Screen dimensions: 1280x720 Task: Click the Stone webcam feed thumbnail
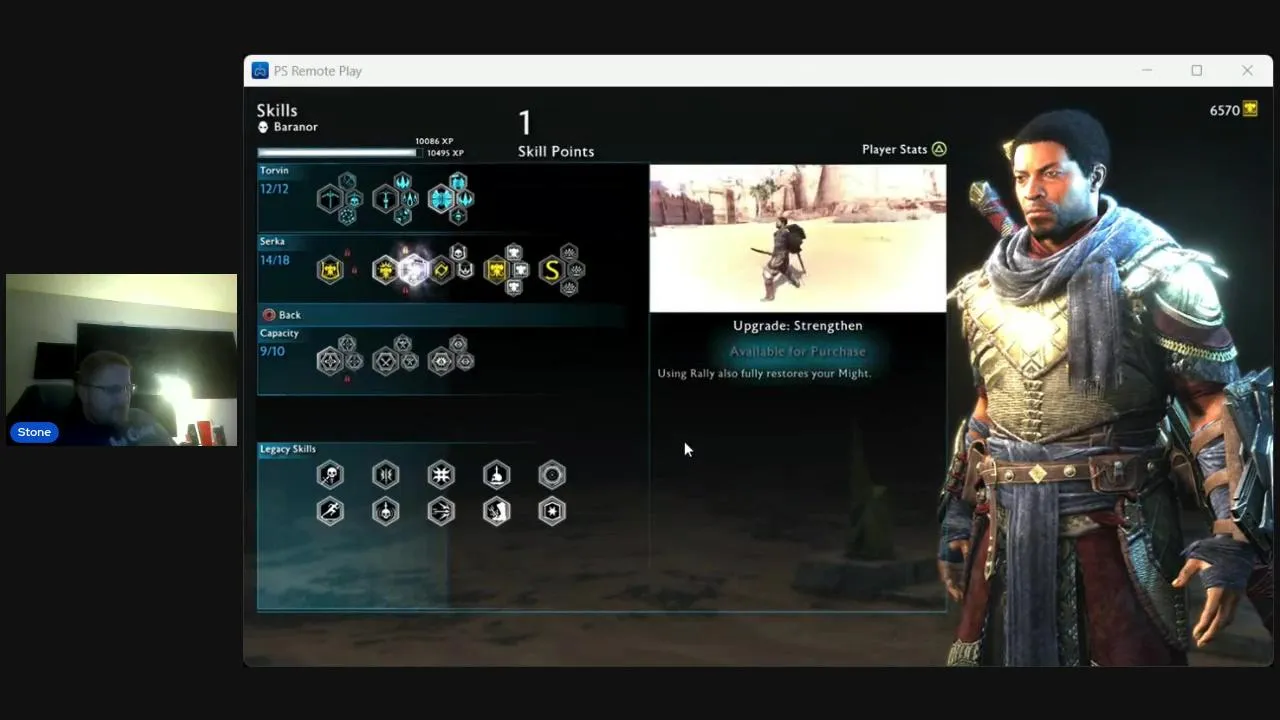(122, 360)
